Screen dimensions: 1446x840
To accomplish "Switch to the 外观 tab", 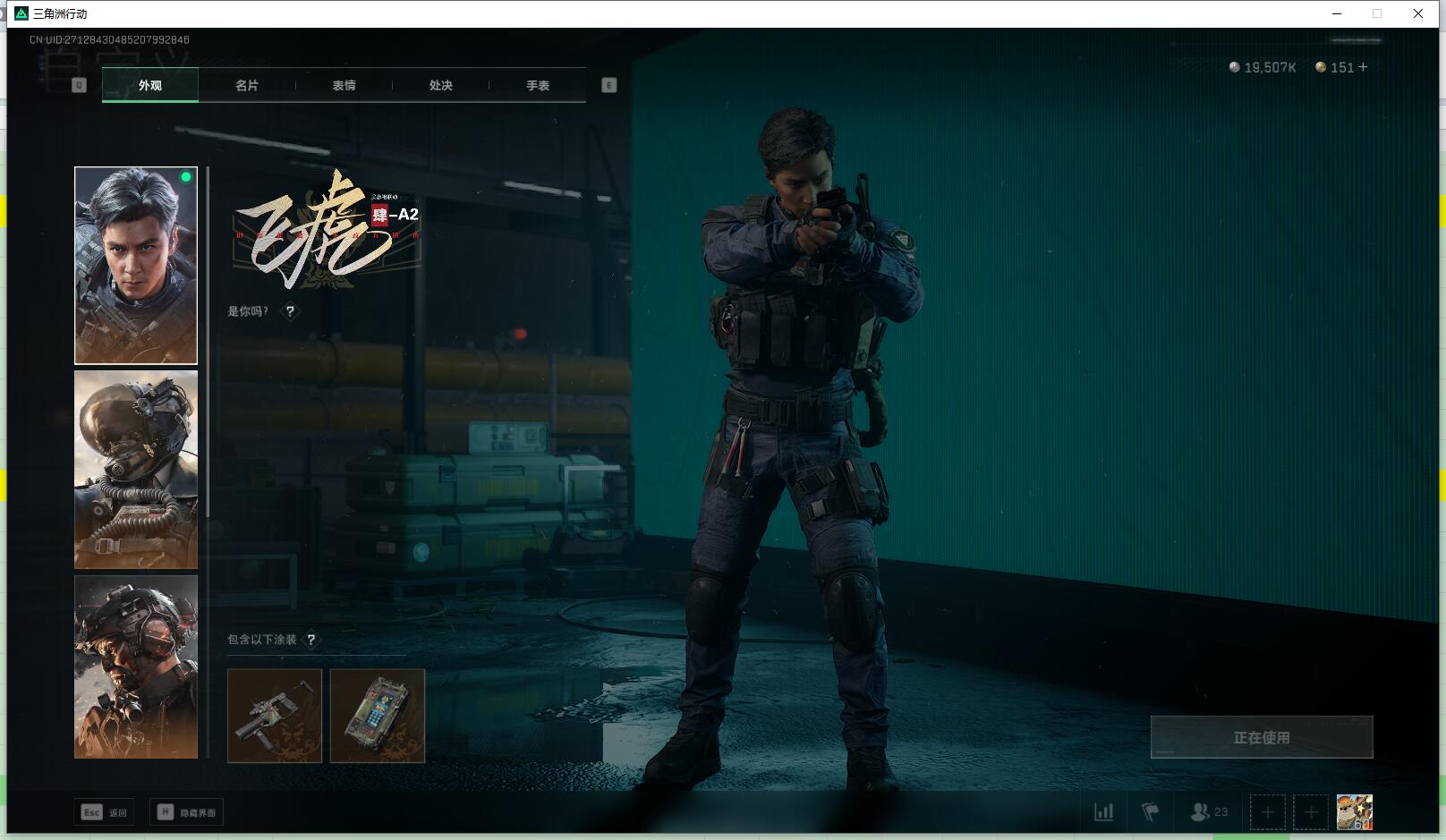I will (x=150, y=85).
